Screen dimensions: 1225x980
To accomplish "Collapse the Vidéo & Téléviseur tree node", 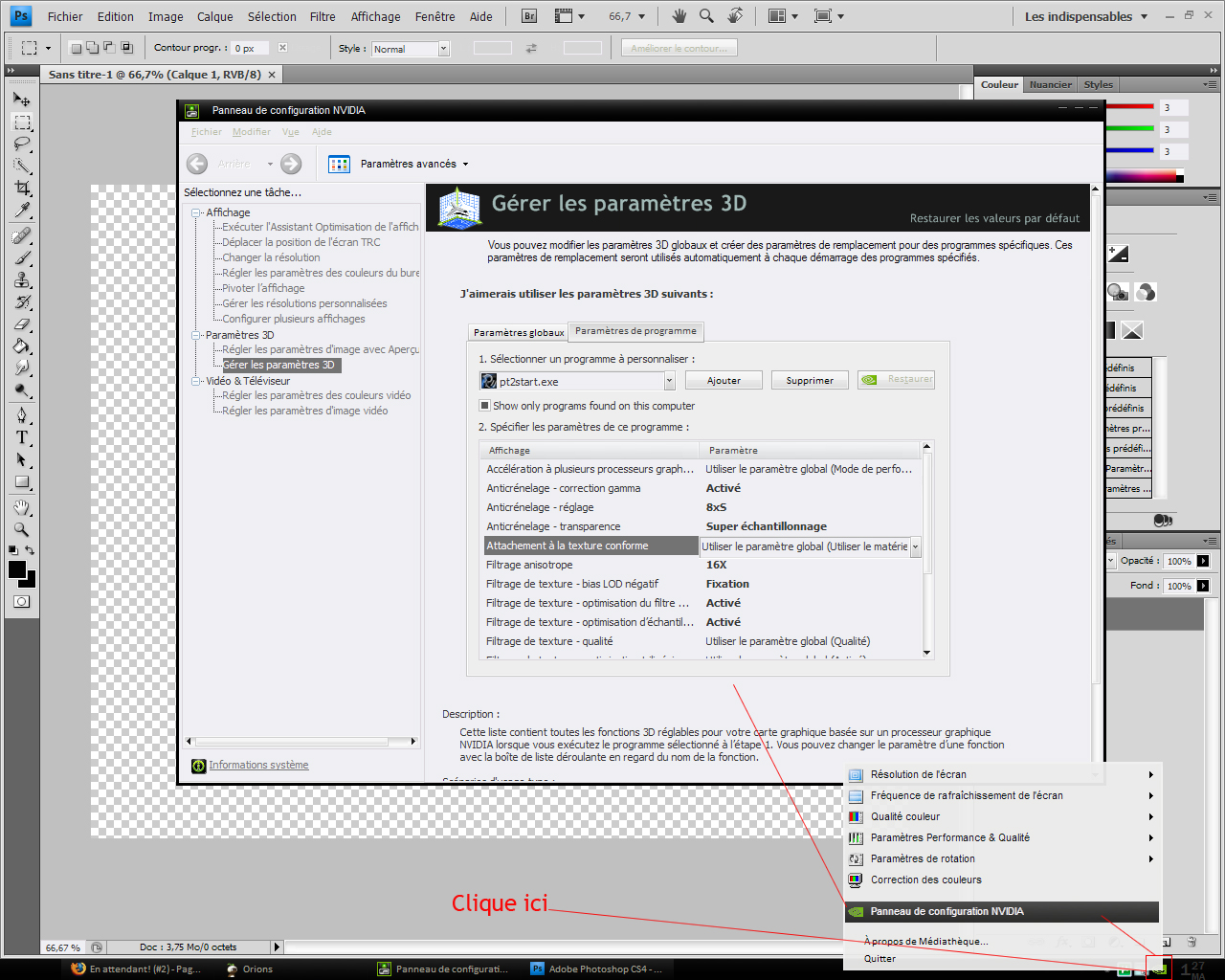I will pyautogui.click(x=196, y=381).
